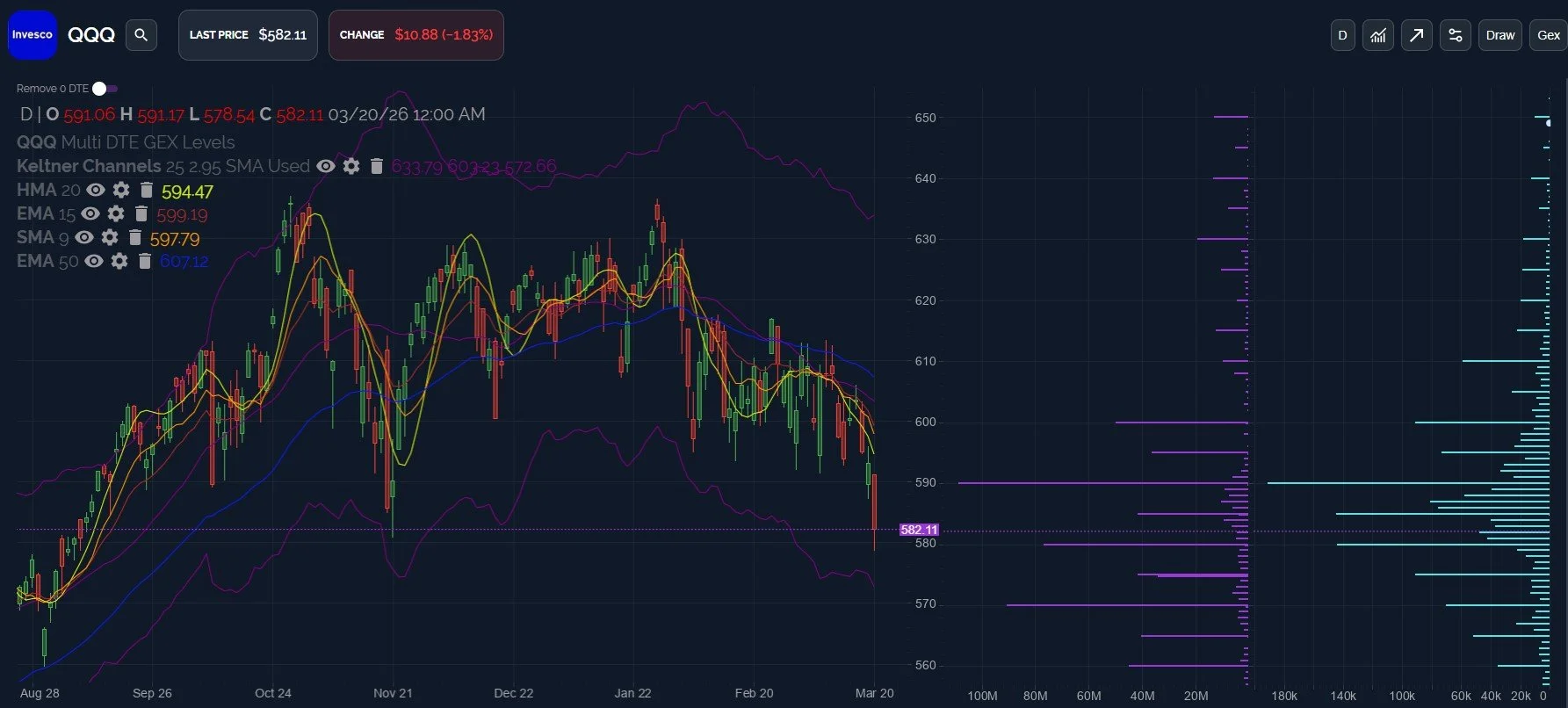This screenshot has width=1568, height=708.
Task: Remove HMA 20 using trash icon
Action: tap(147, 190)
